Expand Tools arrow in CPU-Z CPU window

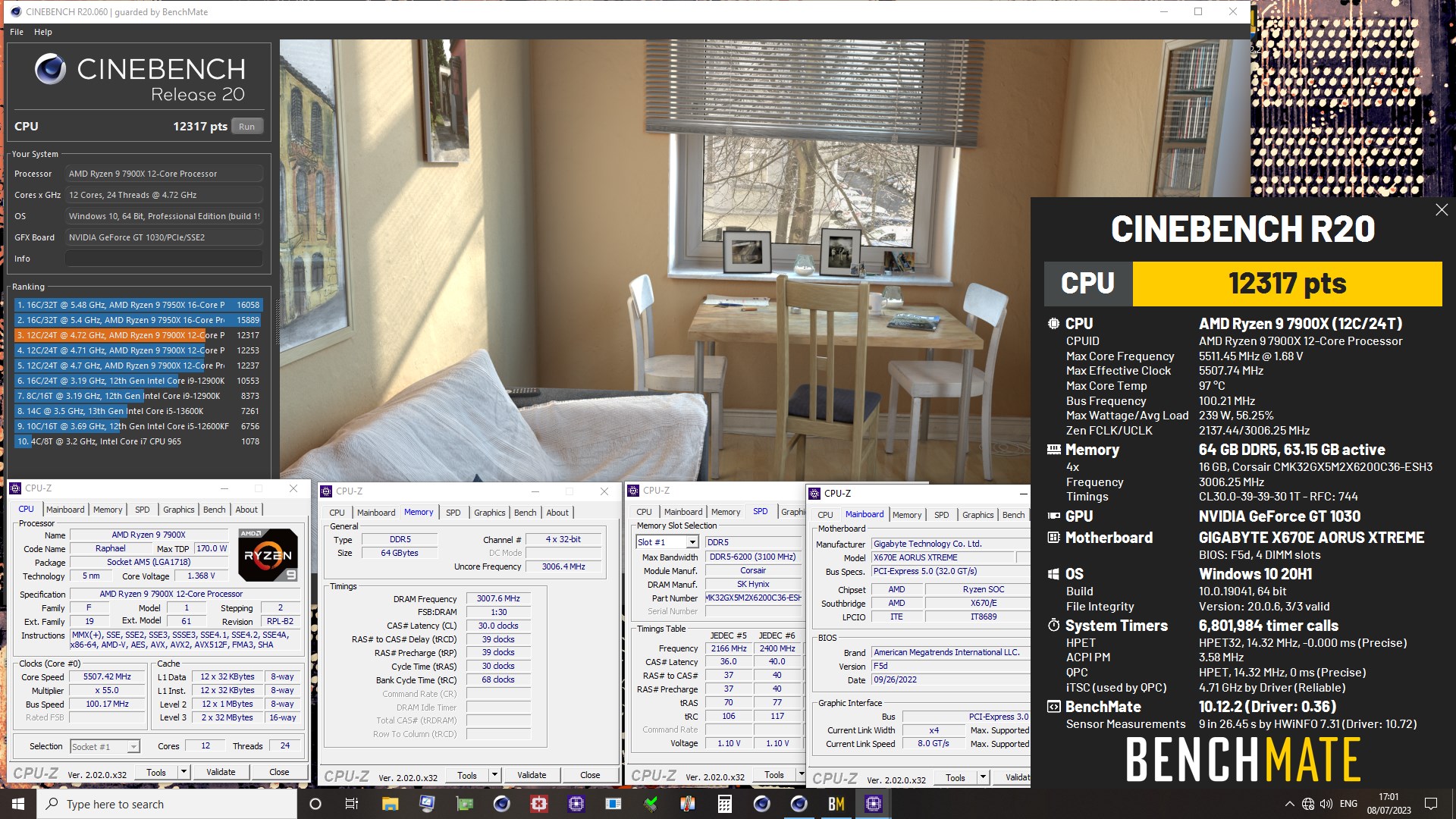(x=184, y=772)
